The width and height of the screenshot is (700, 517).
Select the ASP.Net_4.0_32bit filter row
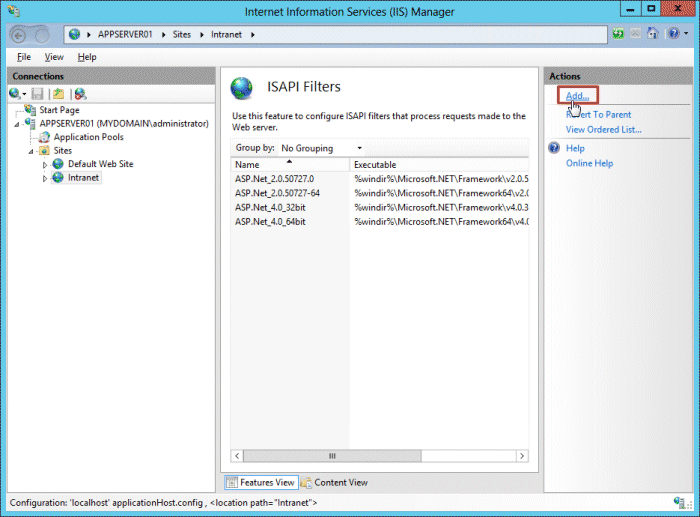point(379,208)
